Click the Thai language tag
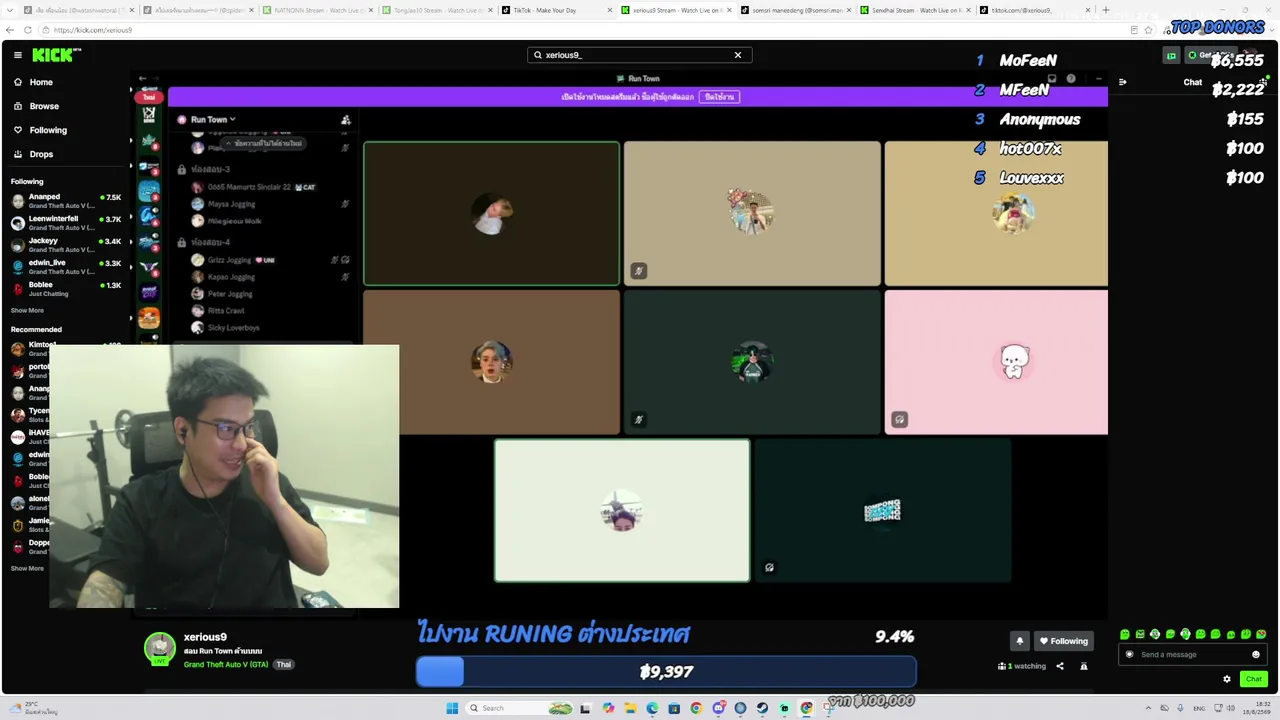 284,664
